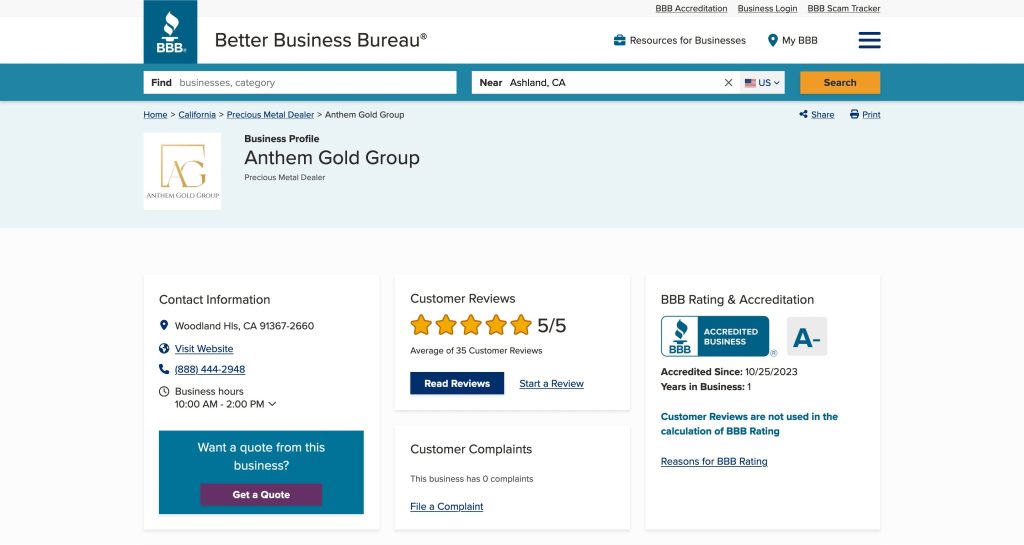Screen dimensions: 1024x545
Task: Open the Business Login menu link
Action: point(767,9)
